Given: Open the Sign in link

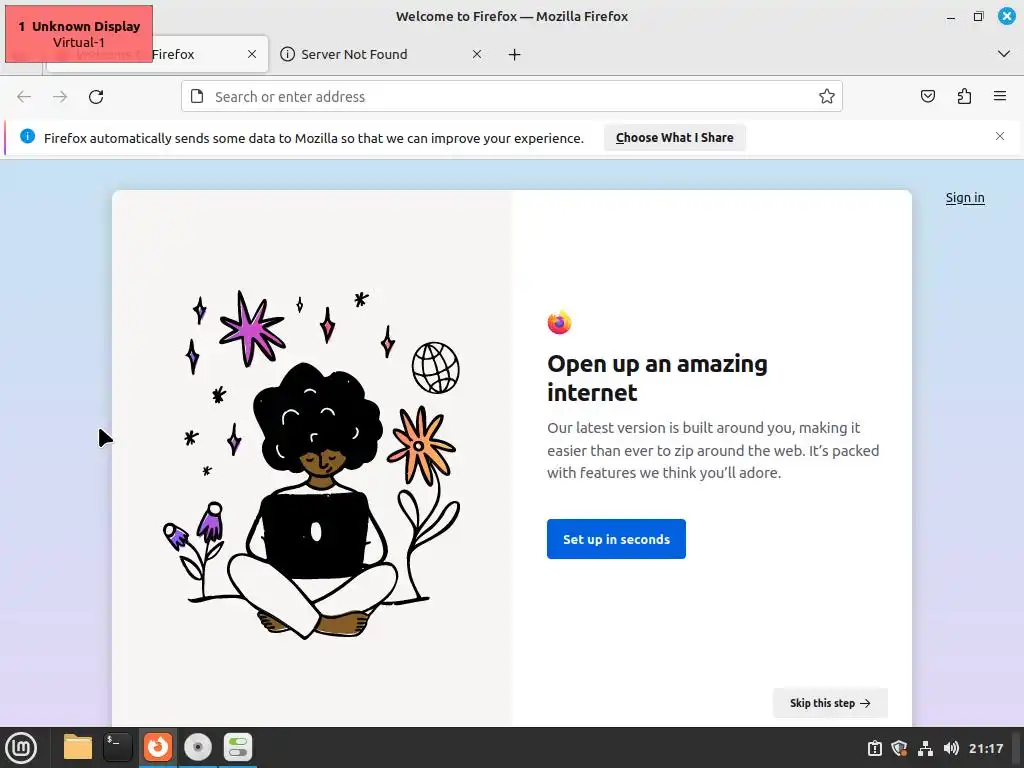Looking at the screenshot, I should (965, 198).
